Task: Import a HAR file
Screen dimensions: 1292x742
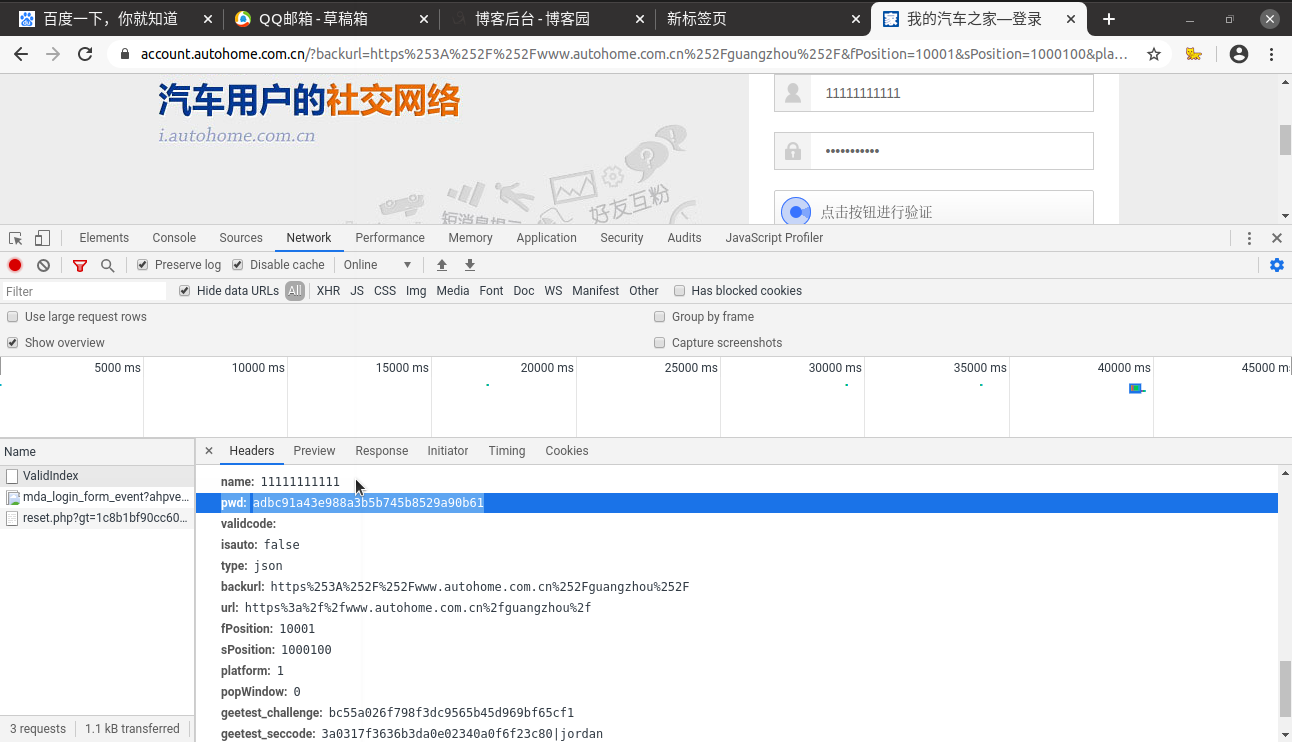Action: coord(441,265)
